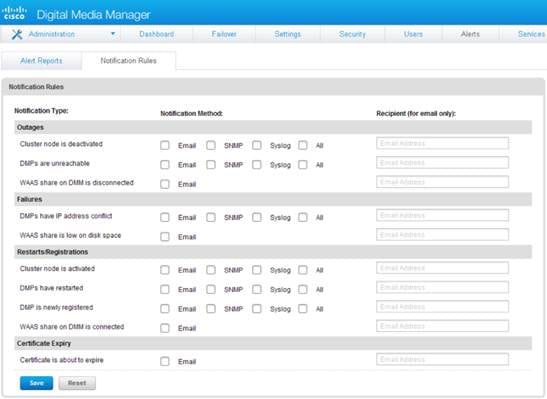Select the Alerts menu
Viewport: 547px width, 399px height.
tap(470, 34)
